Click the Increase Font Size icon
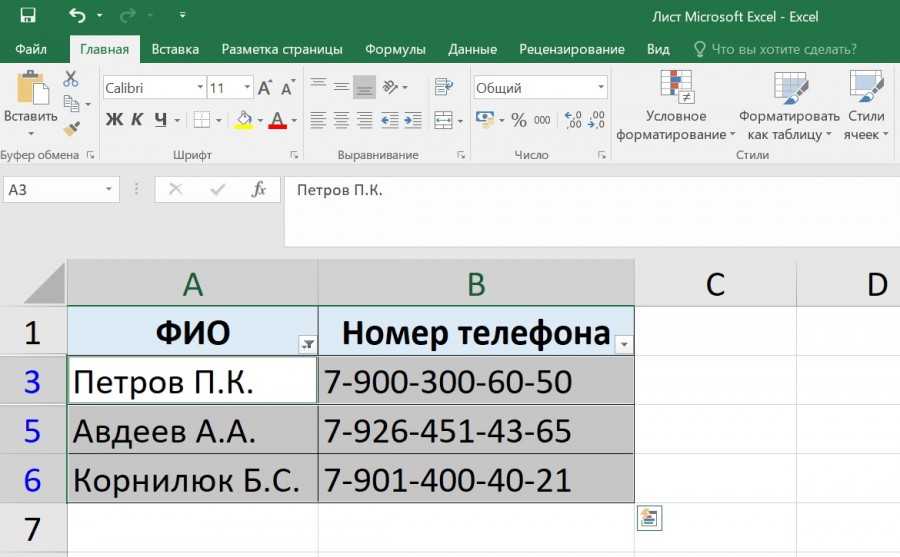 tap(265, 88)
